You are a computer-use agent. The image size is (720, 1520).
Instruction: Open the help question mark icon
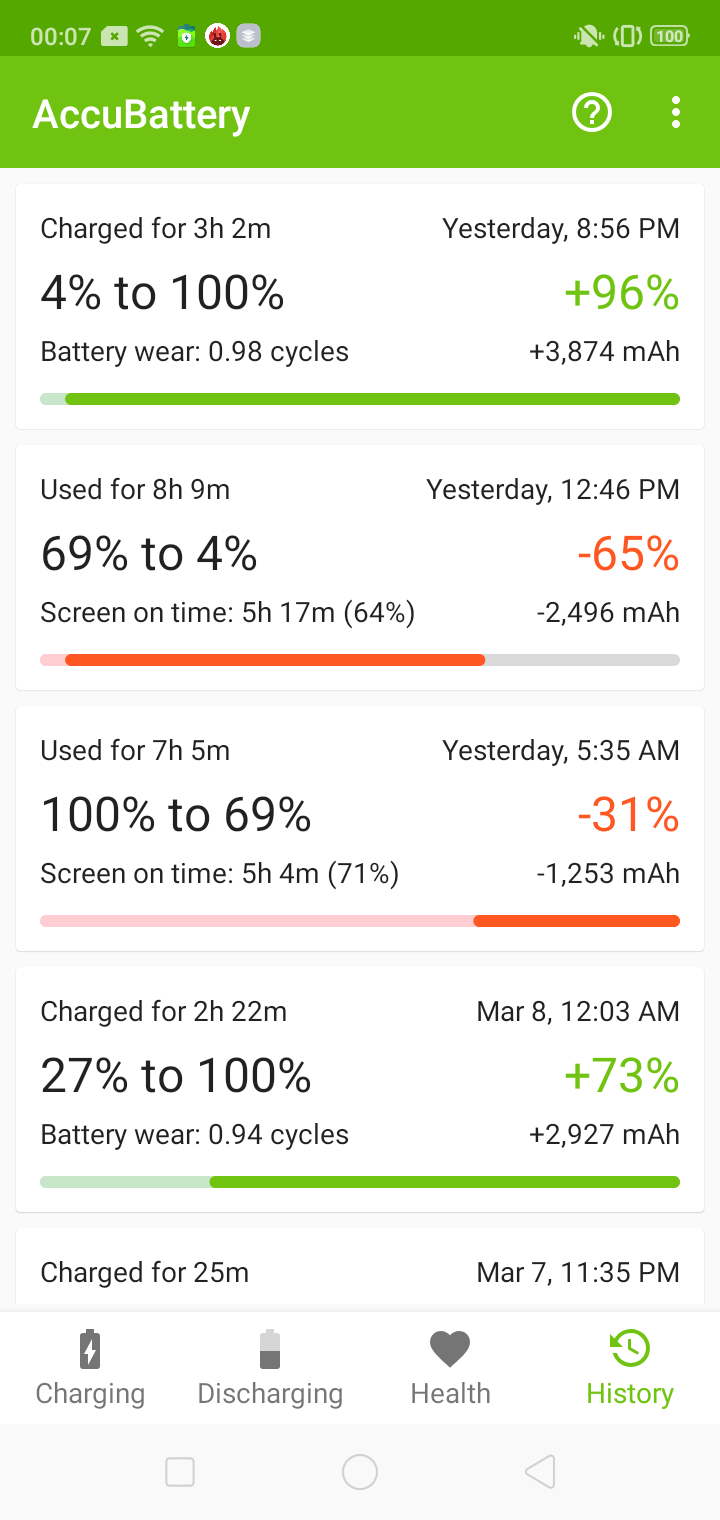(591, 113)
